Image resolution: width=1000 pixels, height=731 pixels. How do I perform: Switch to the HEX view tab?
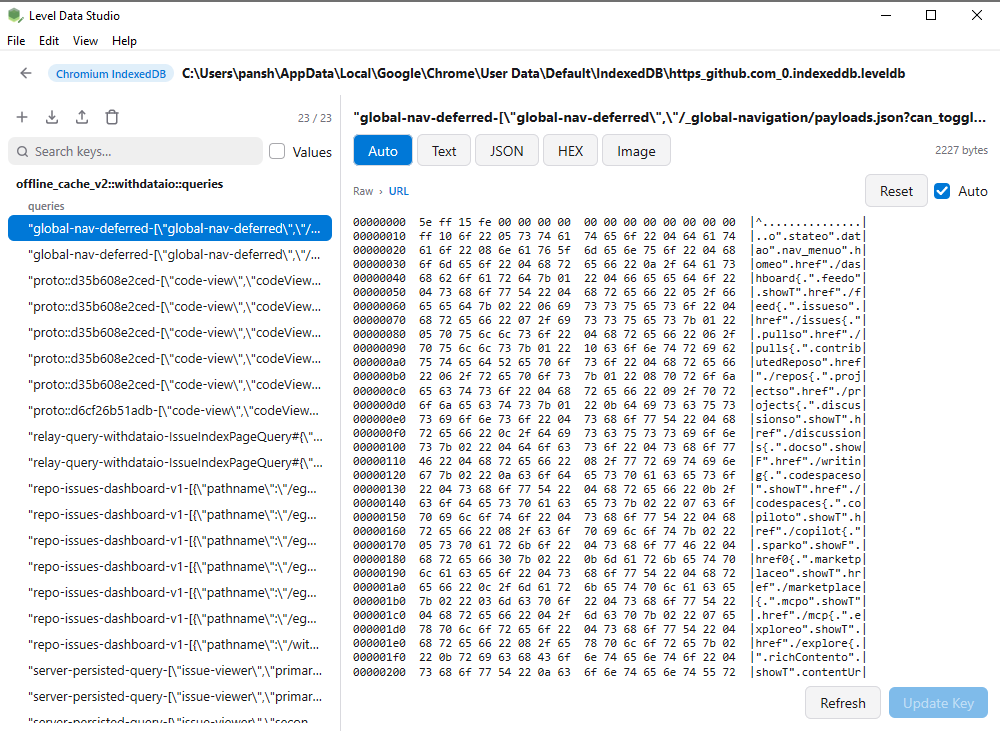(570, 151)
